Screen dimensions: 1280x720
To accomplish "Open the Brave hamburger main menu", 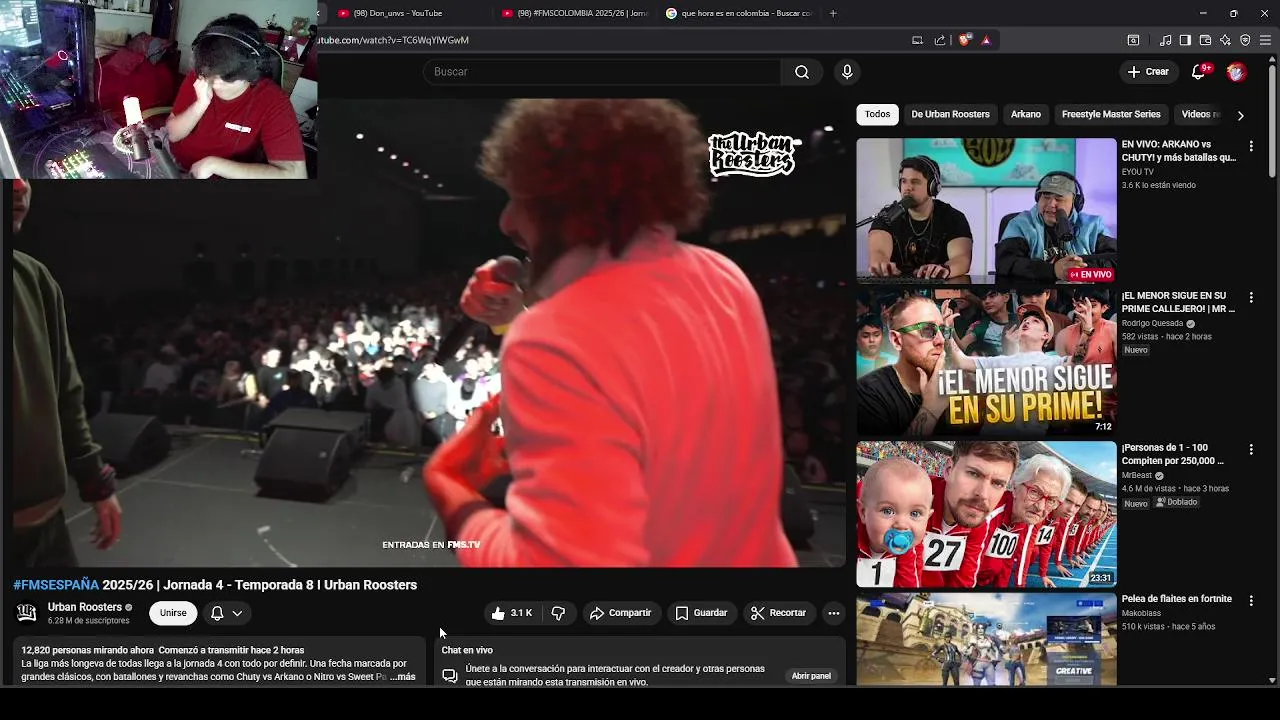I will pyautogui.click(x=1266, y=40).
